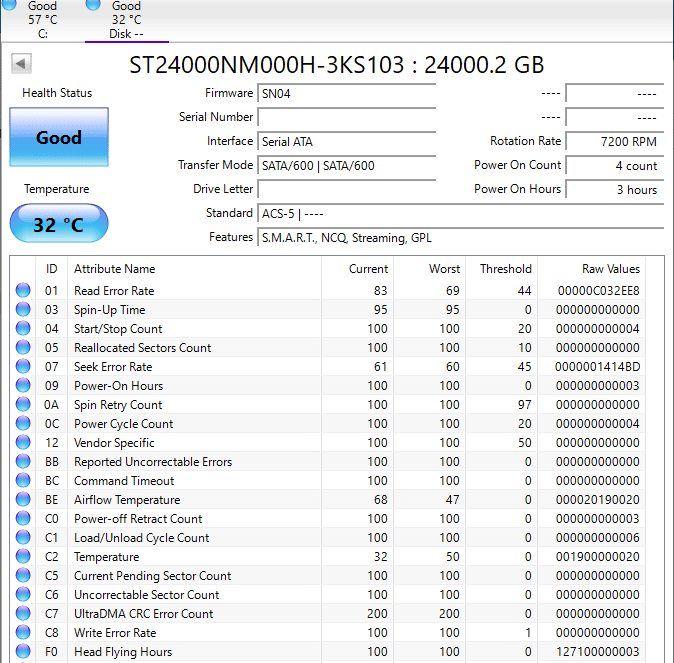Click the 32 °C temperature button
This screenshot has width=674, height=663.
[x=59, y=224]
